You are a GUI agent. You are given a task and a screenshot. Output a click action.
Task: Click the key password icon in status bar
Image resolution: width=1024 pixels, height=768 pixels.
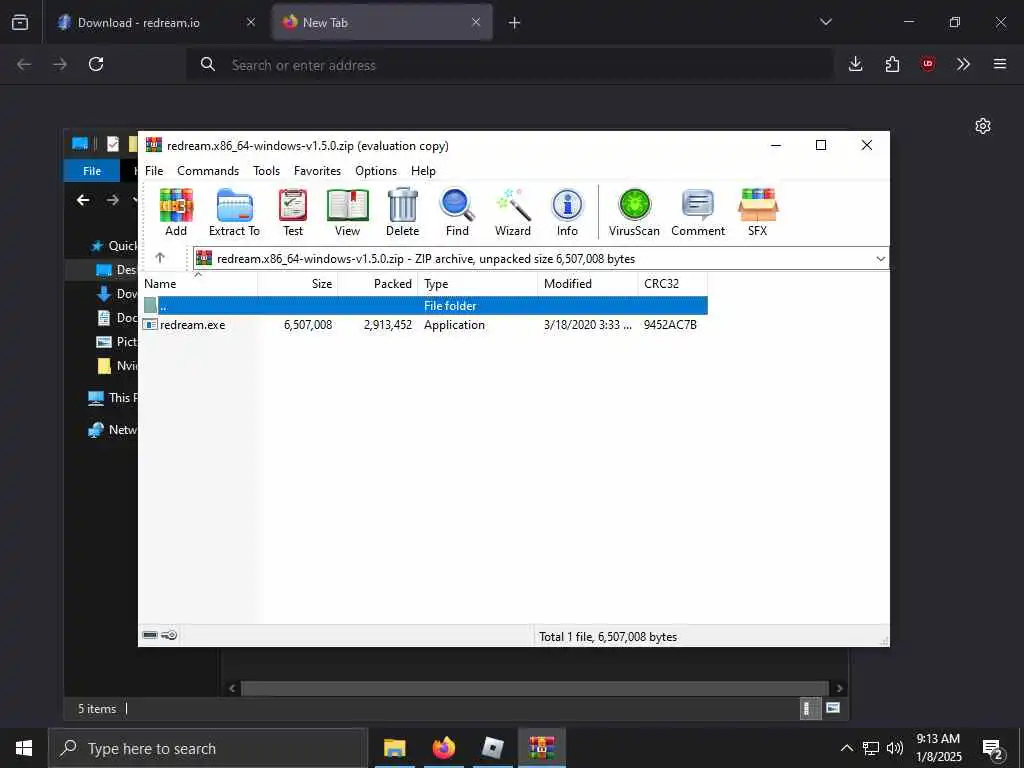(x=169, y=635)
